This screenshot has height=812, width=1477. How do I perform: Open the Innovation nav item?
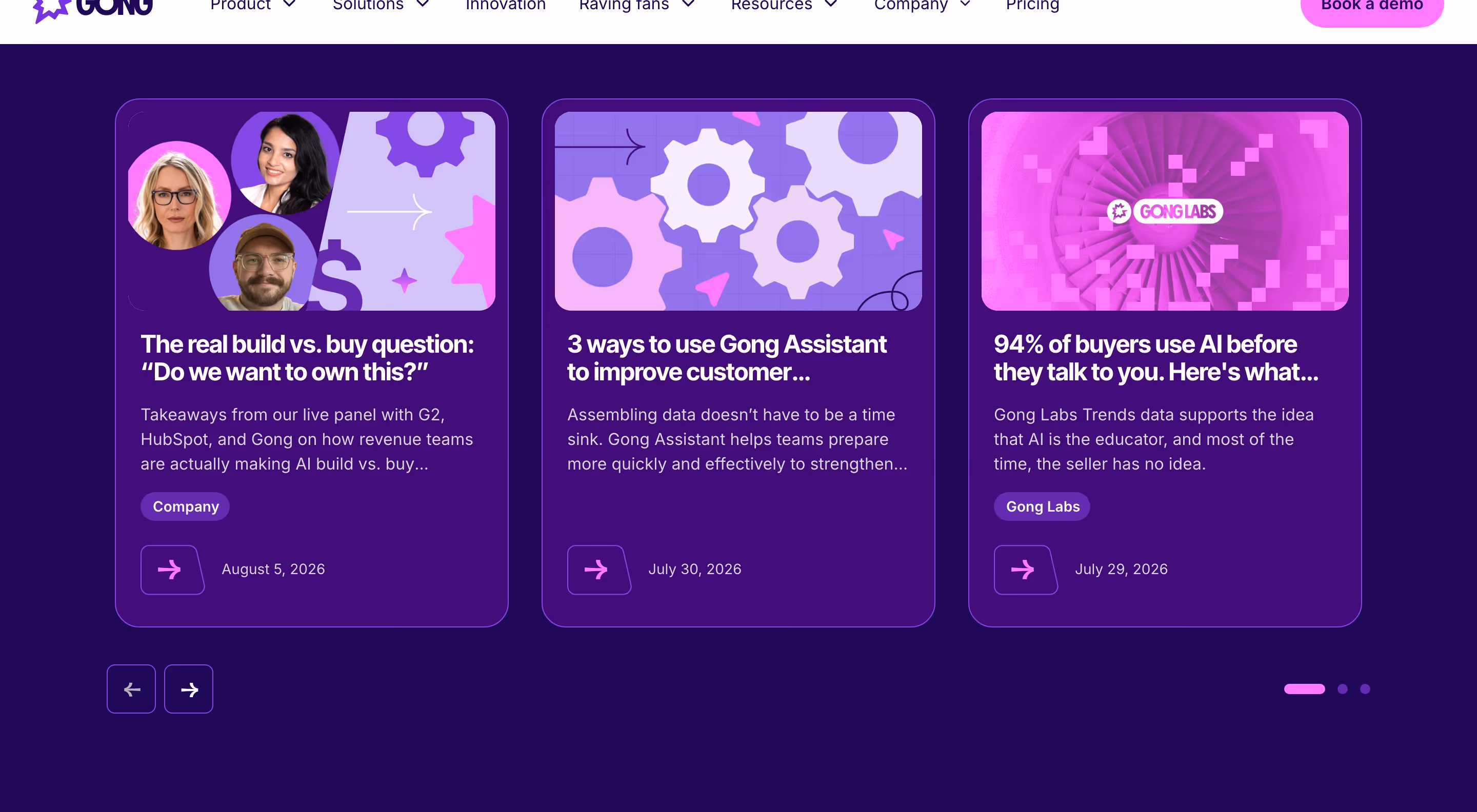point(506,5)
